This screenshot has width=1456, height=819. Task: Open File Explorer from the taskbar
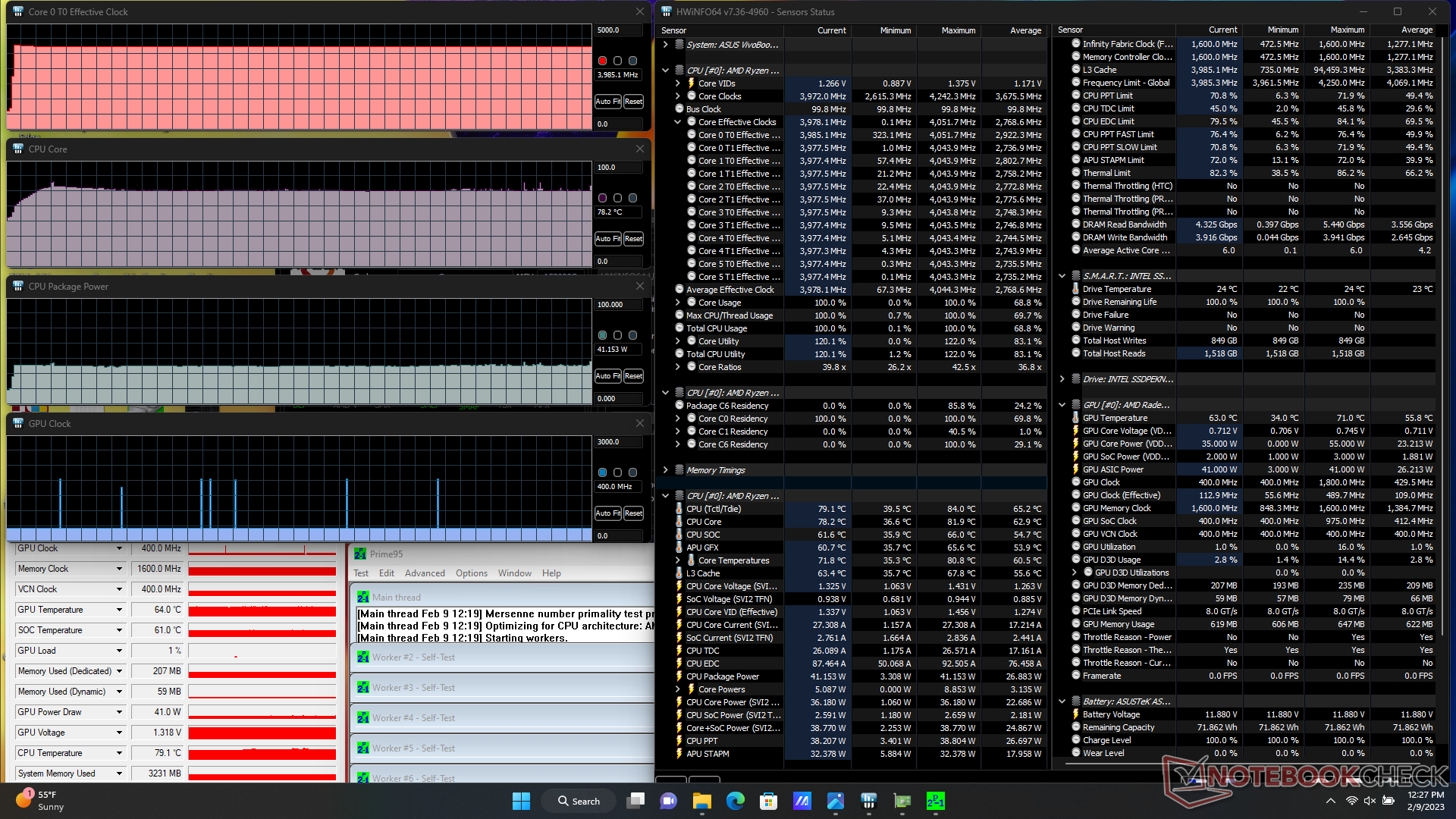pos(701,801)
